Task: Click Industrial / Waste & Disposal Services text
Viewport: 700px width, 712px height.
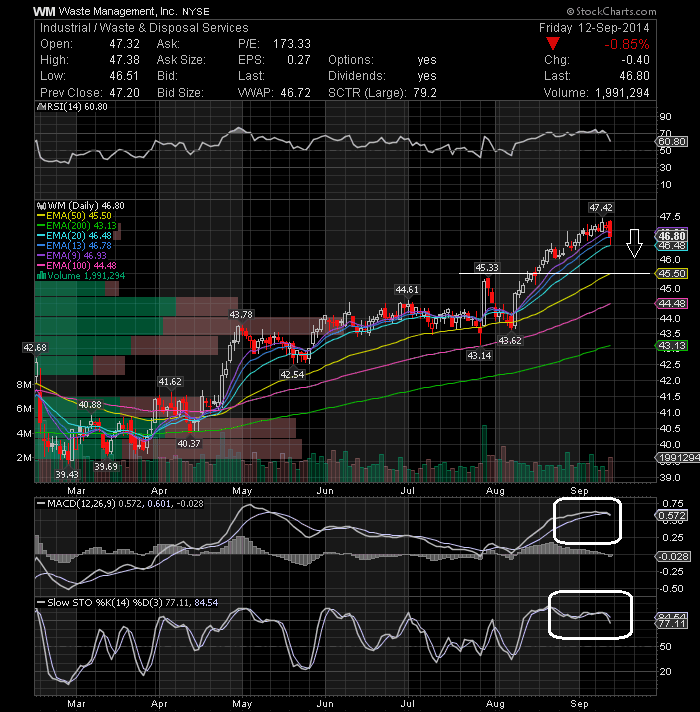Action: click(144, 28)
